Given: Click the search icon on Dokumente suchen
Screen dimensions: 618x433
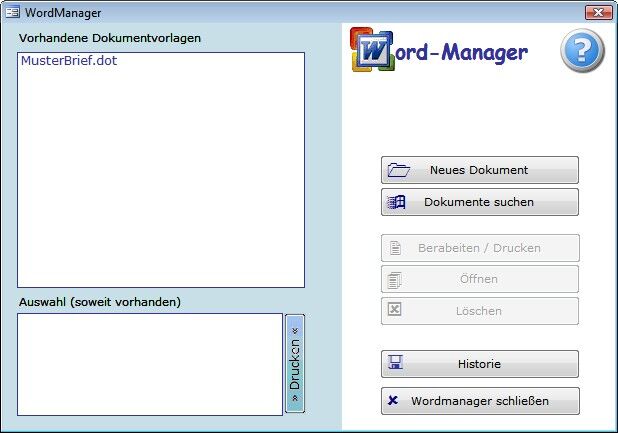Looking at the screenshot, I should click(397, 202).
